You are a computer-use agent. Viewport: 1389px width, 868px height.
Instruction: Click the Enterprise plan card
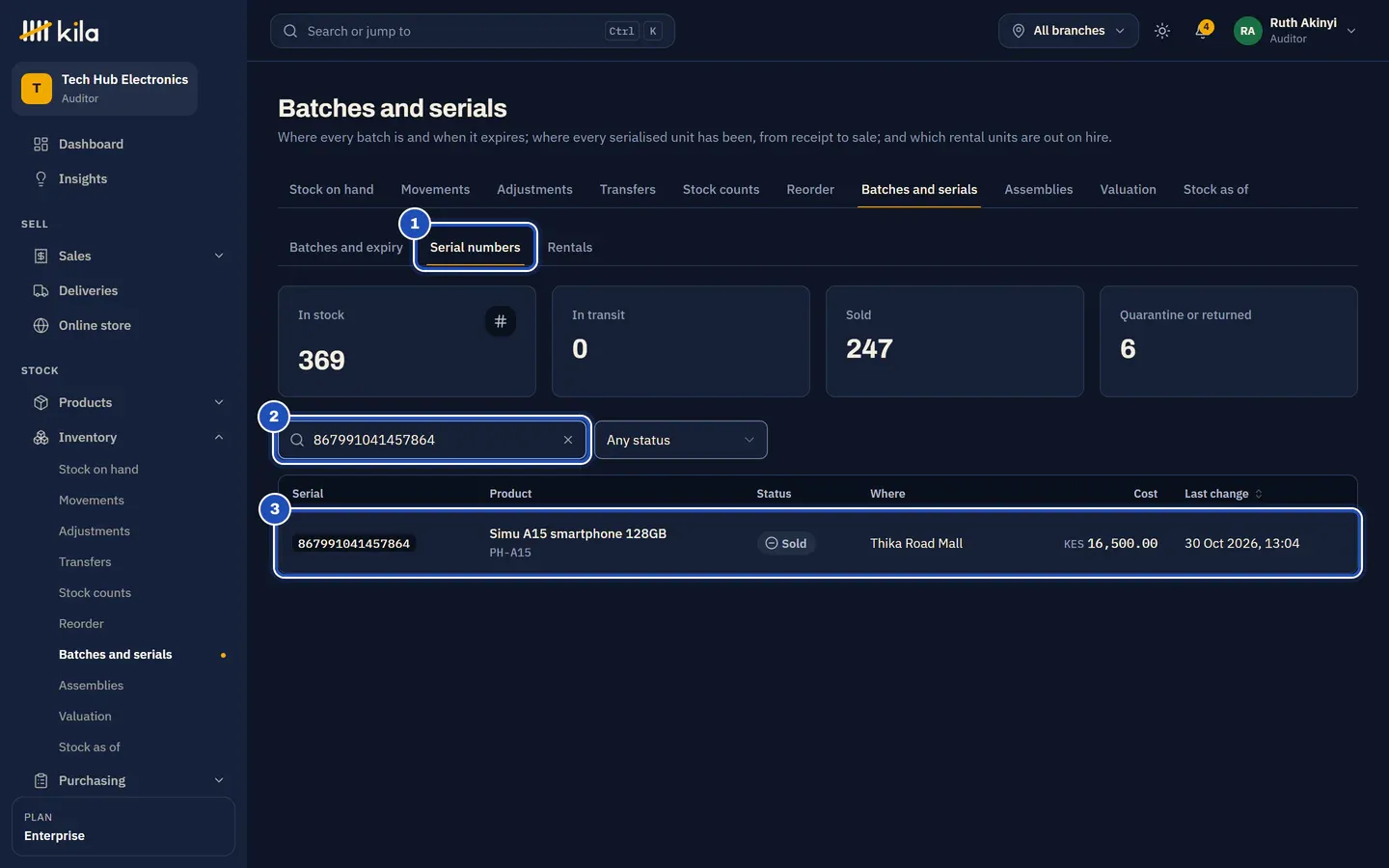123,827
